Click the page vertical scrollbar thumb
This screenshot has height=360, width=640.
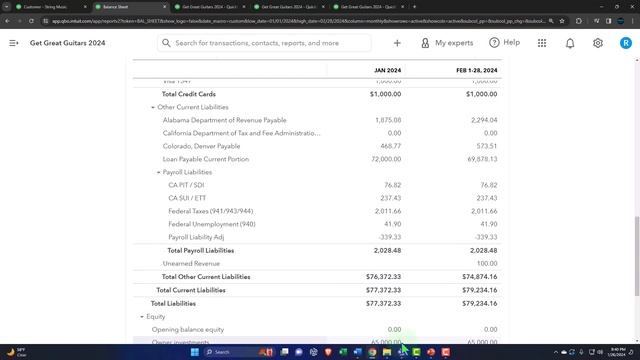coord(637,256)
